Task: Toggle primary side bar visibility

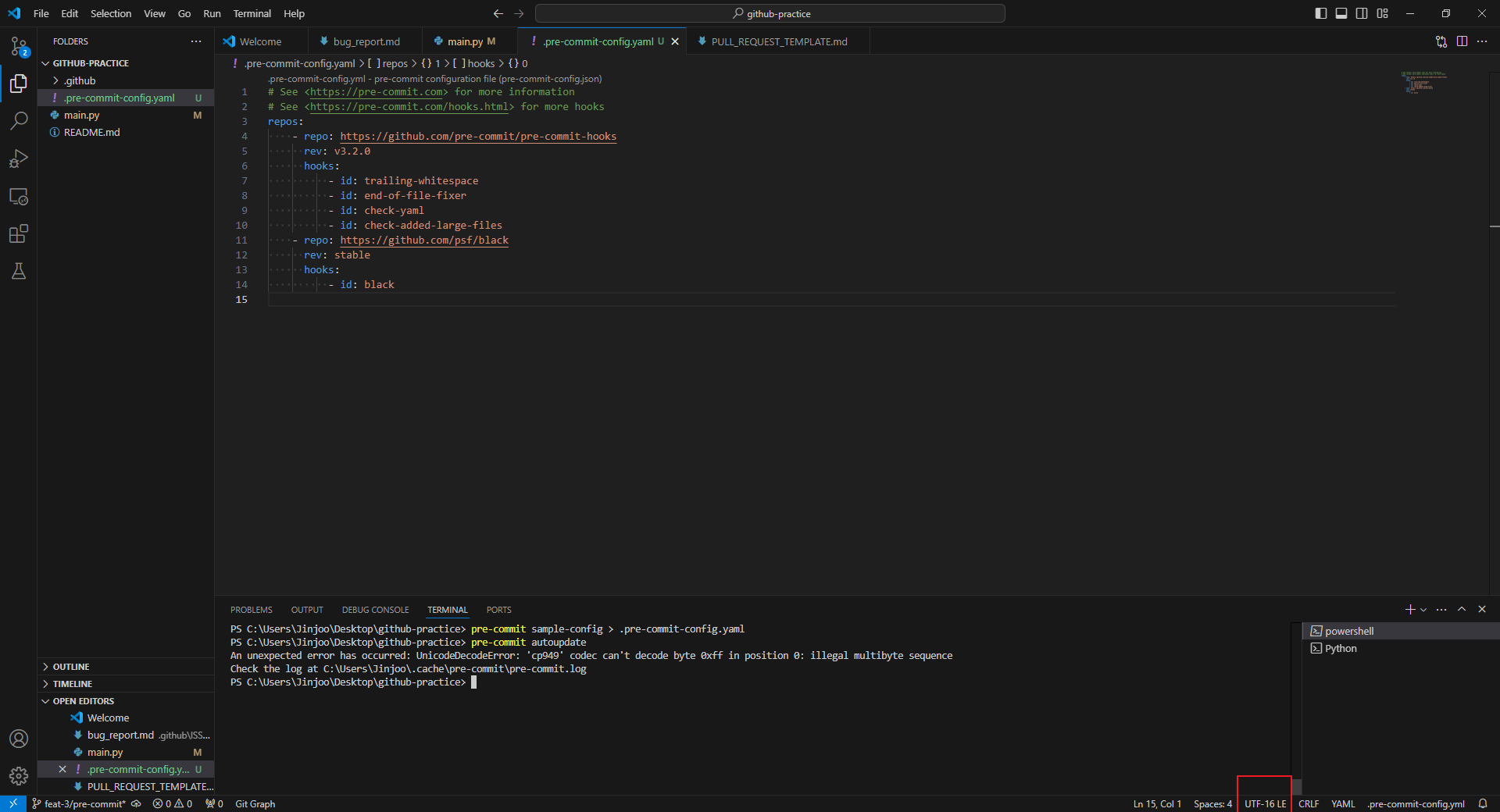Action: pyautogui.click(x=1321, y=13)
